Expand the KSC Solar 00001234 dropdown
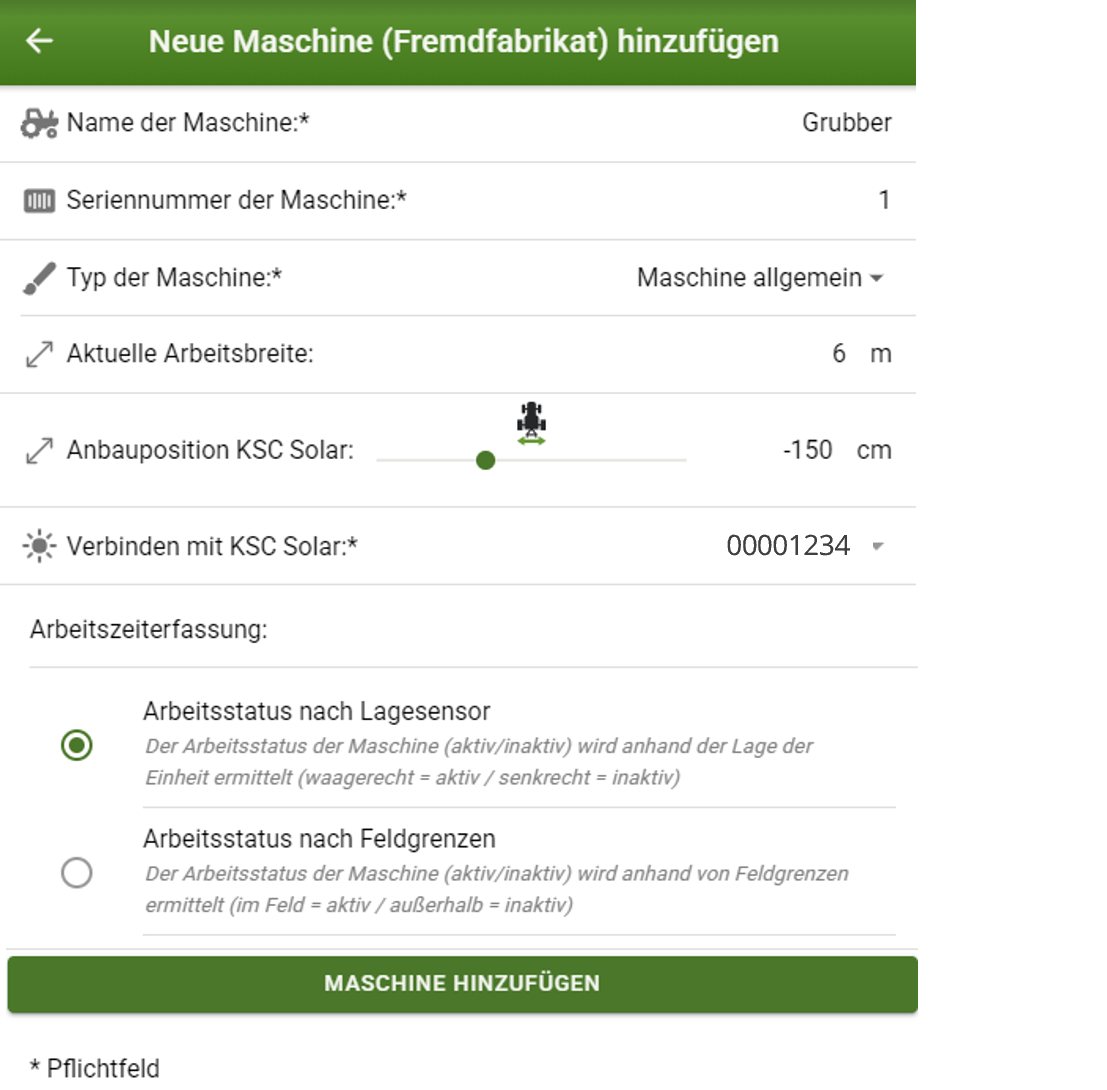Image resolution: width=1107 pixels, height=1090 pixels. tap(876, 546)
